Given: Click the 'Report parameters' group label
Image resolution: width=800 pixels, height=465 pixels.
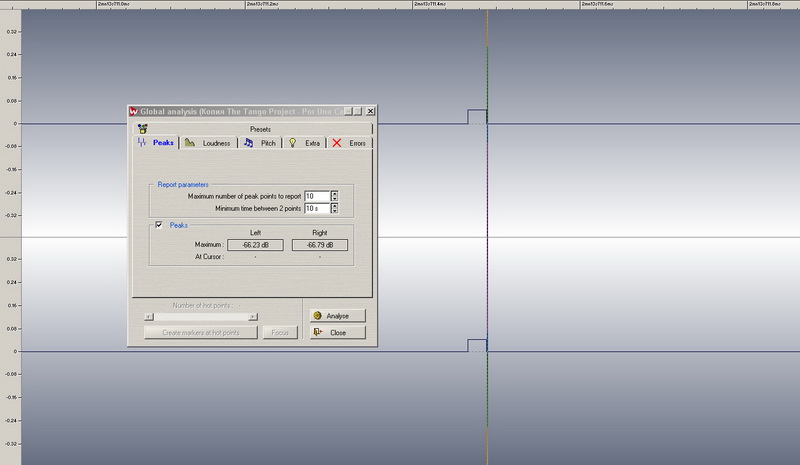Looking at the screenshot, I should pos(183,185).
